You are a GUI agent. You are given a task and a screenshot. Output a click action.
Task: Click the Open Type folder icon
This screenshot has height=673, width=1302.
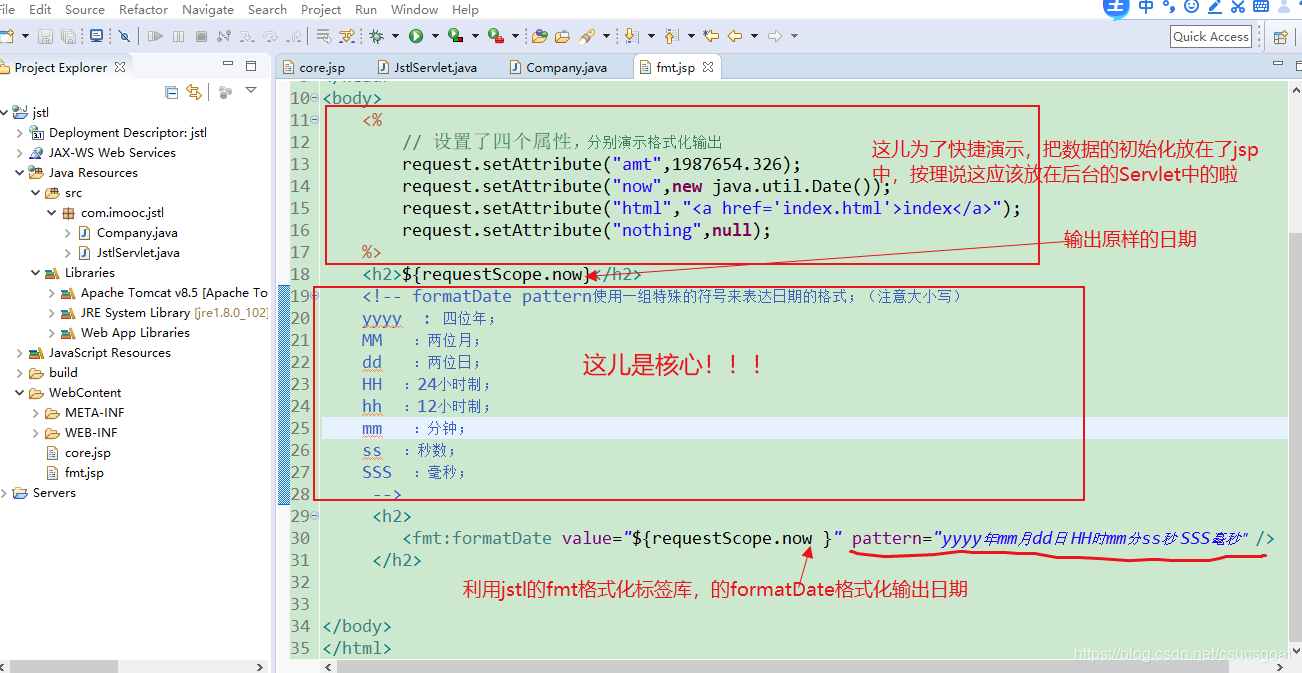pyautogui.click(x=539, y=36)
